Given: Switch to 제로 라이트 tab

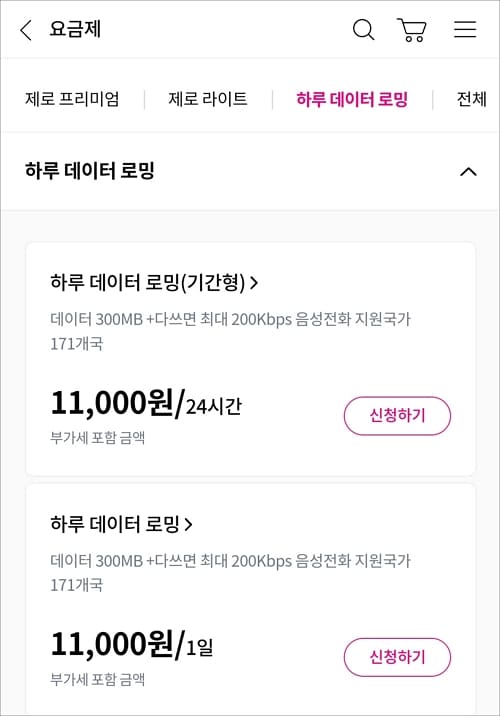Looking at the screenshot, I should tap(208, 99).
